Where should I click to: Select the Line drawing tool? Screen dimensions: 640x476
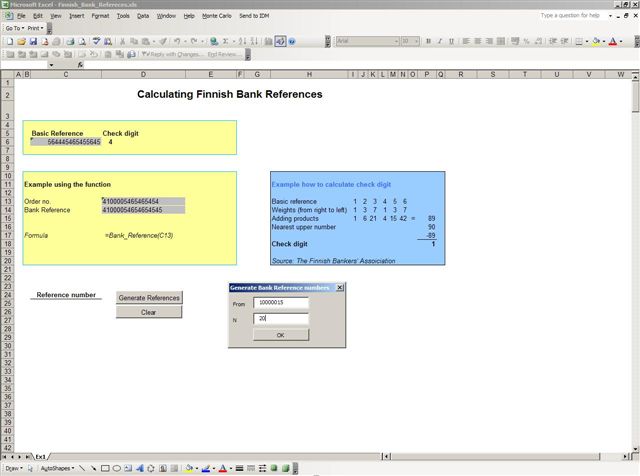[82, 468]
